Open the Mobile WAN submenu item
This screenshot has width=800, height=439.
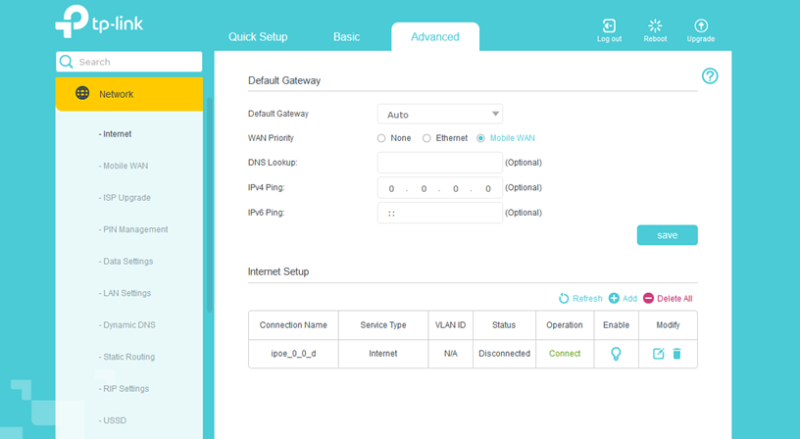pos(123,166)
